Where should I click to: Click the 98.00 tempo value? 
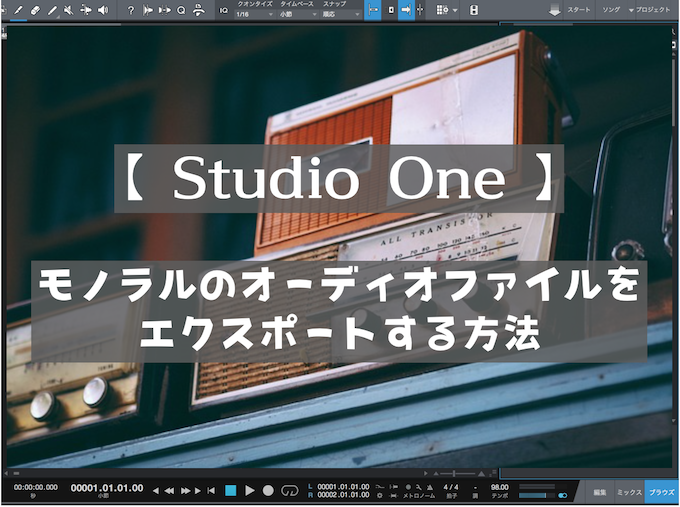tap(500, 487)
